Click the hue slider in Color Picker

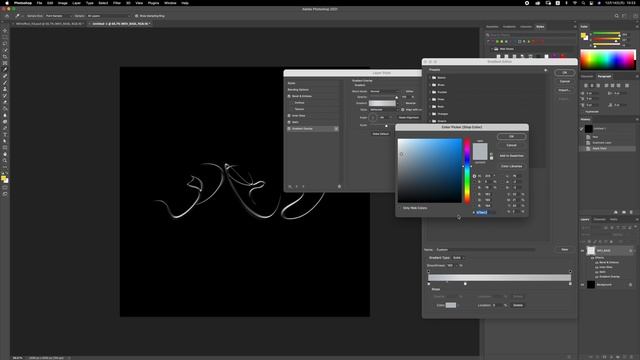pos(467,171)
